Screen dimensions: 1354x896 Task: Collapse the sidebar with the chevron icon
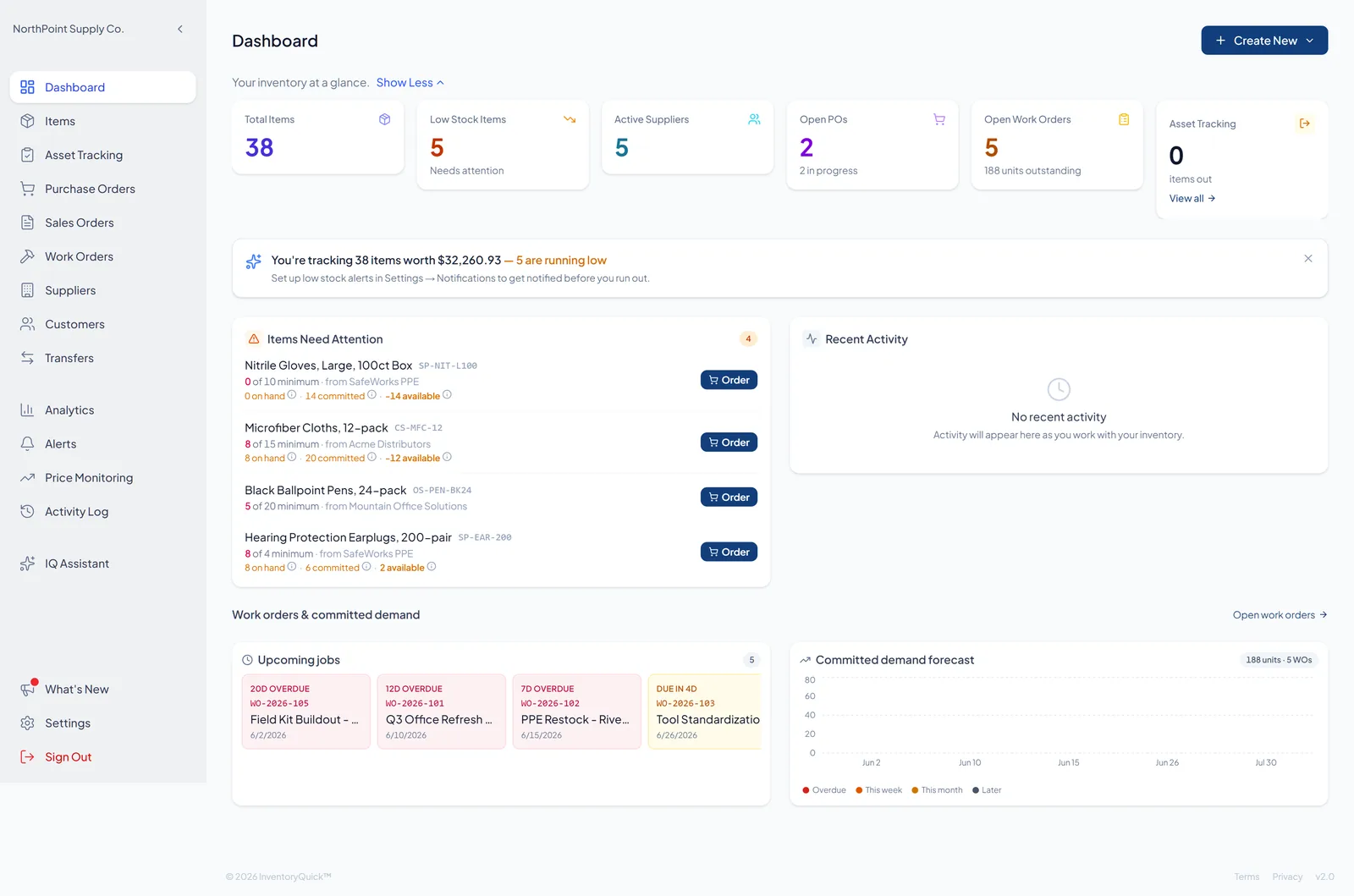[x=179, y=29]
